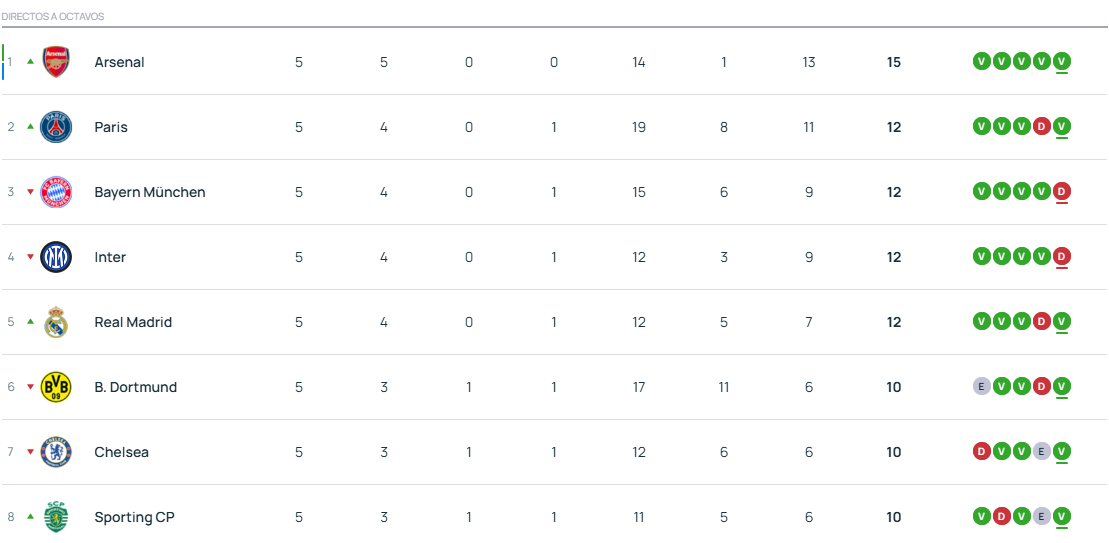Click the Real Madrid club crest
Viewport: 1109px width, 543px height.
pyautogui.click(x=56, y=322)
